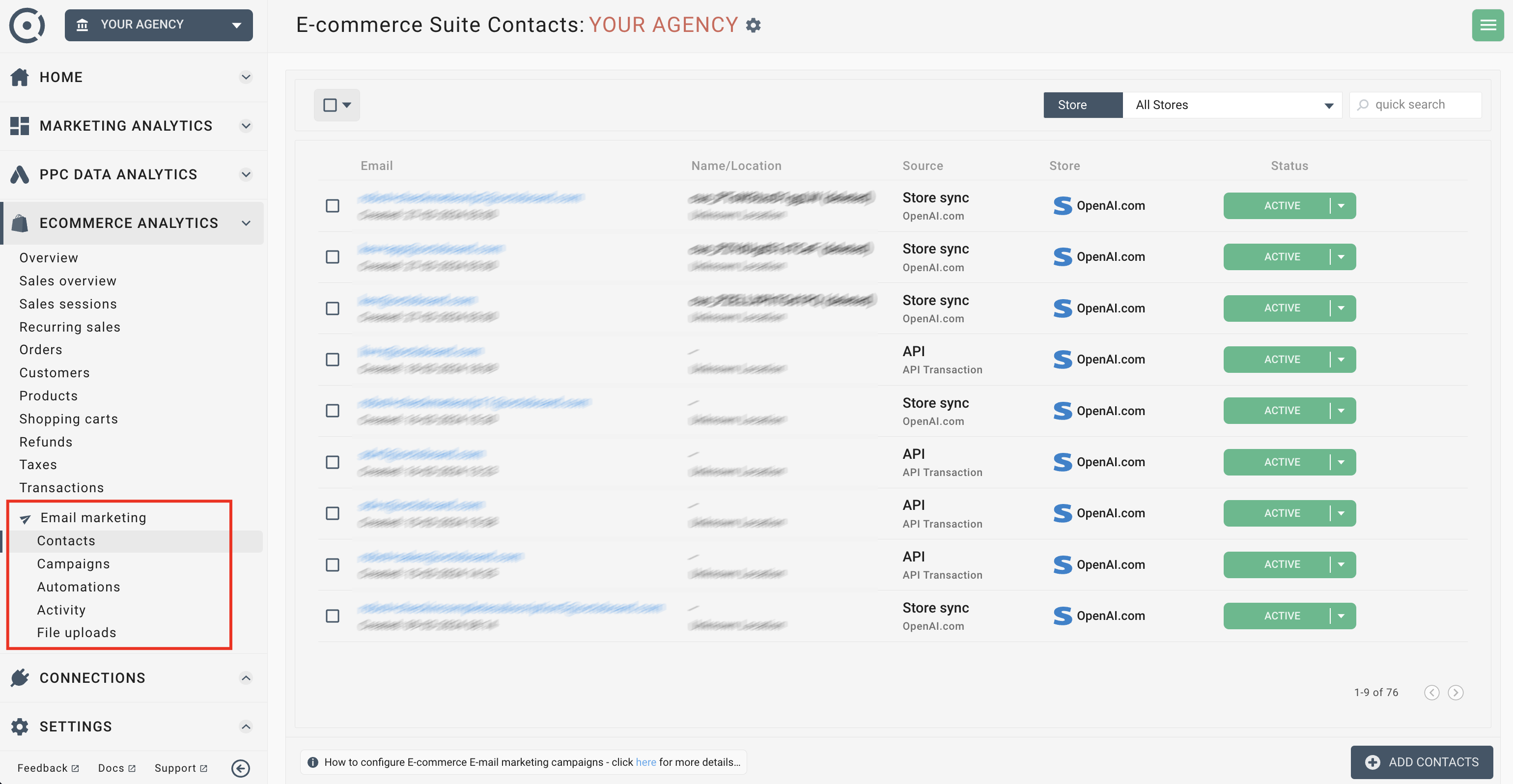Tick checkbox for first contact row

[333, 205]
